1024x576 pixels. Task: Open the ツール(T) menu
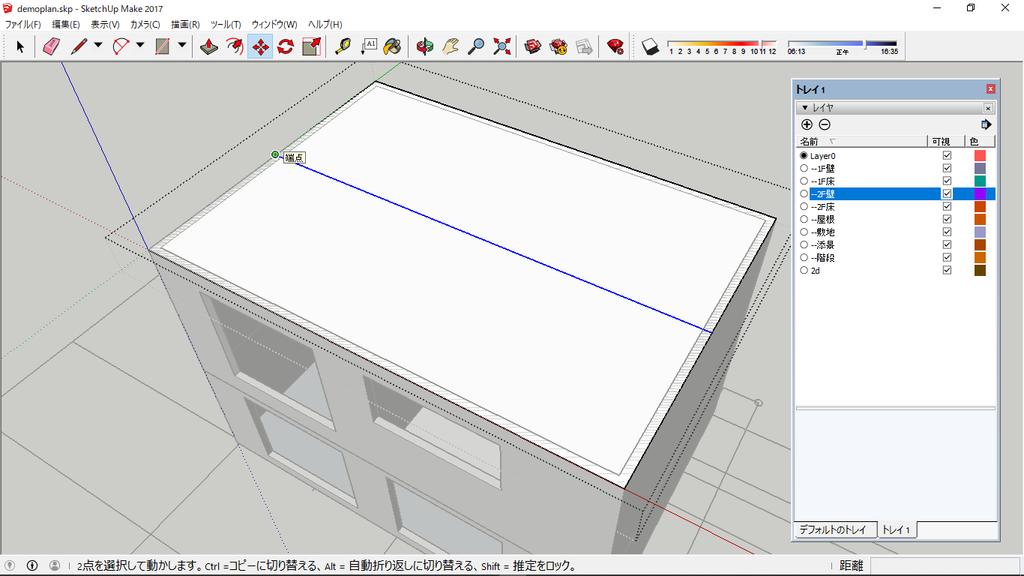point(225,24)
